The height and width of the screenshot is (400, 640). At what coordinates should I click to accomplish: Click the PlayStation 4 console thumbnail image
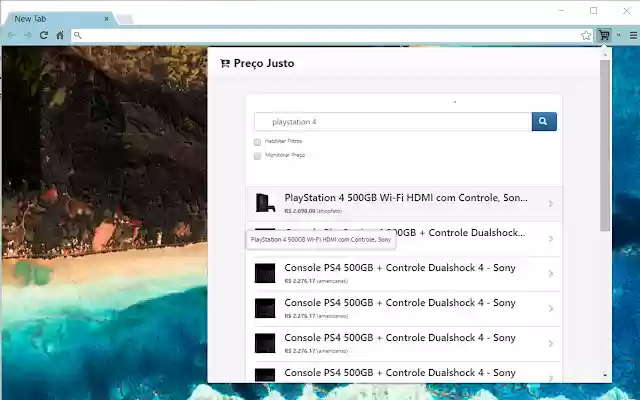pyautogui.click(x=265, y=203)
